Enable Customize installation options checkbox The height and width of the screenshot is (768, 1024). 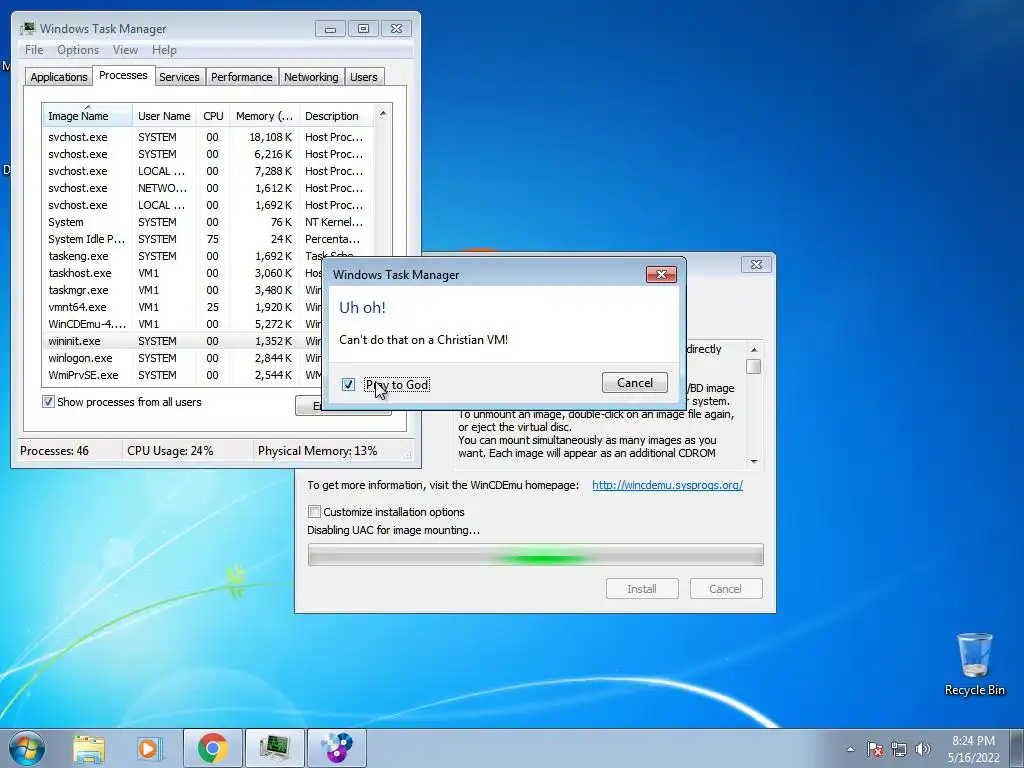(314, 511)
